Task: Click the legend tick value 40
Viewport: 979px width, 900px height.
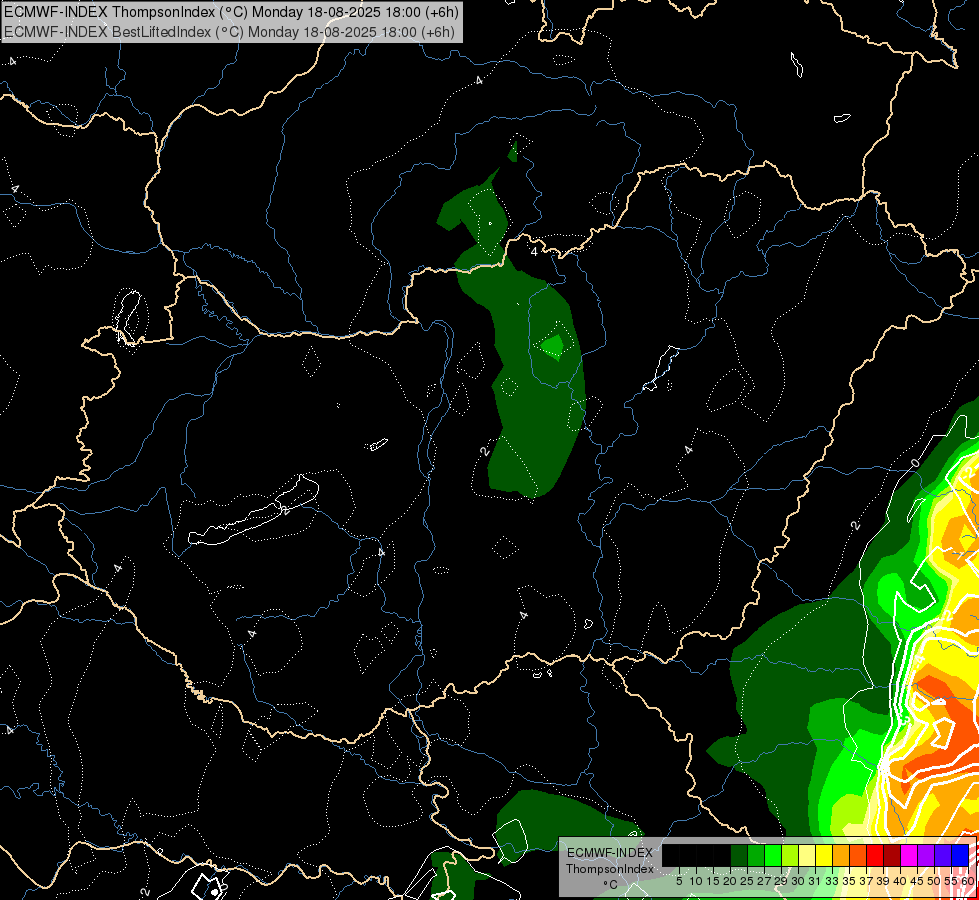Action: 900,881
